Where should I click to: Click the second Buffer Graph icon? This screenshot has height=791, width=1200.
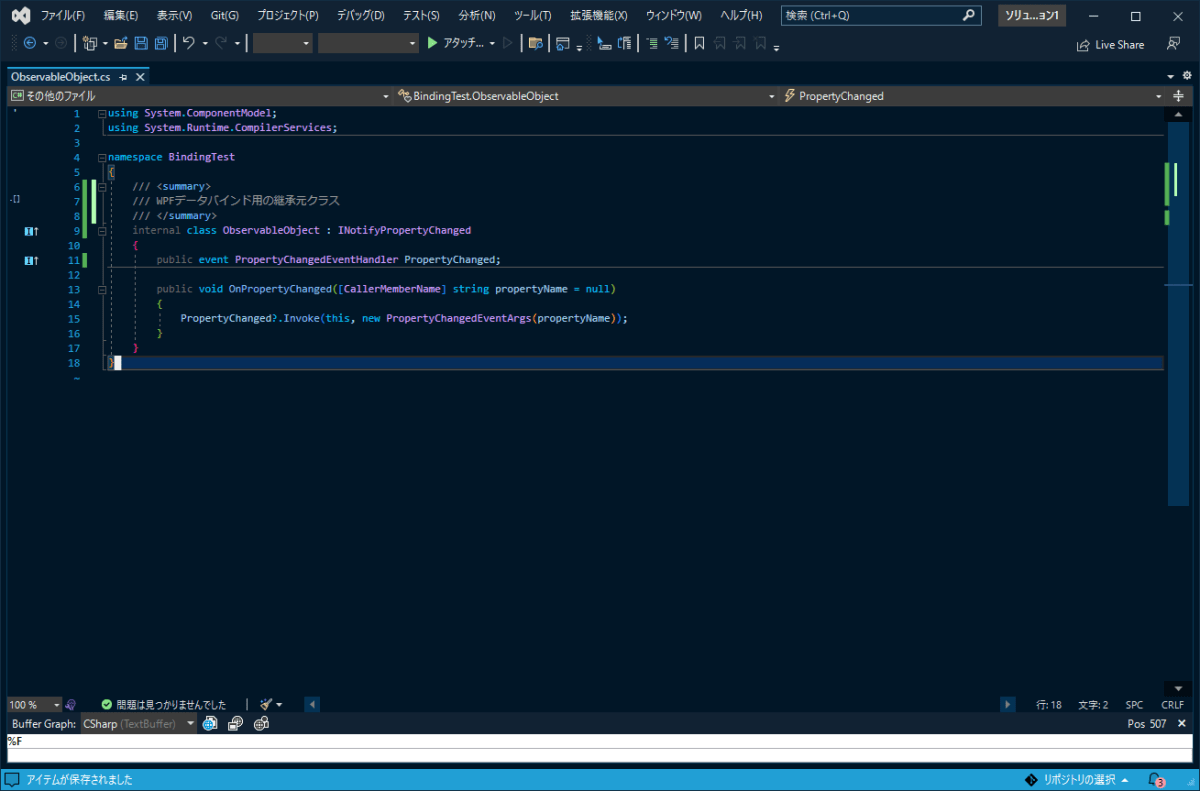coord(235,723)
